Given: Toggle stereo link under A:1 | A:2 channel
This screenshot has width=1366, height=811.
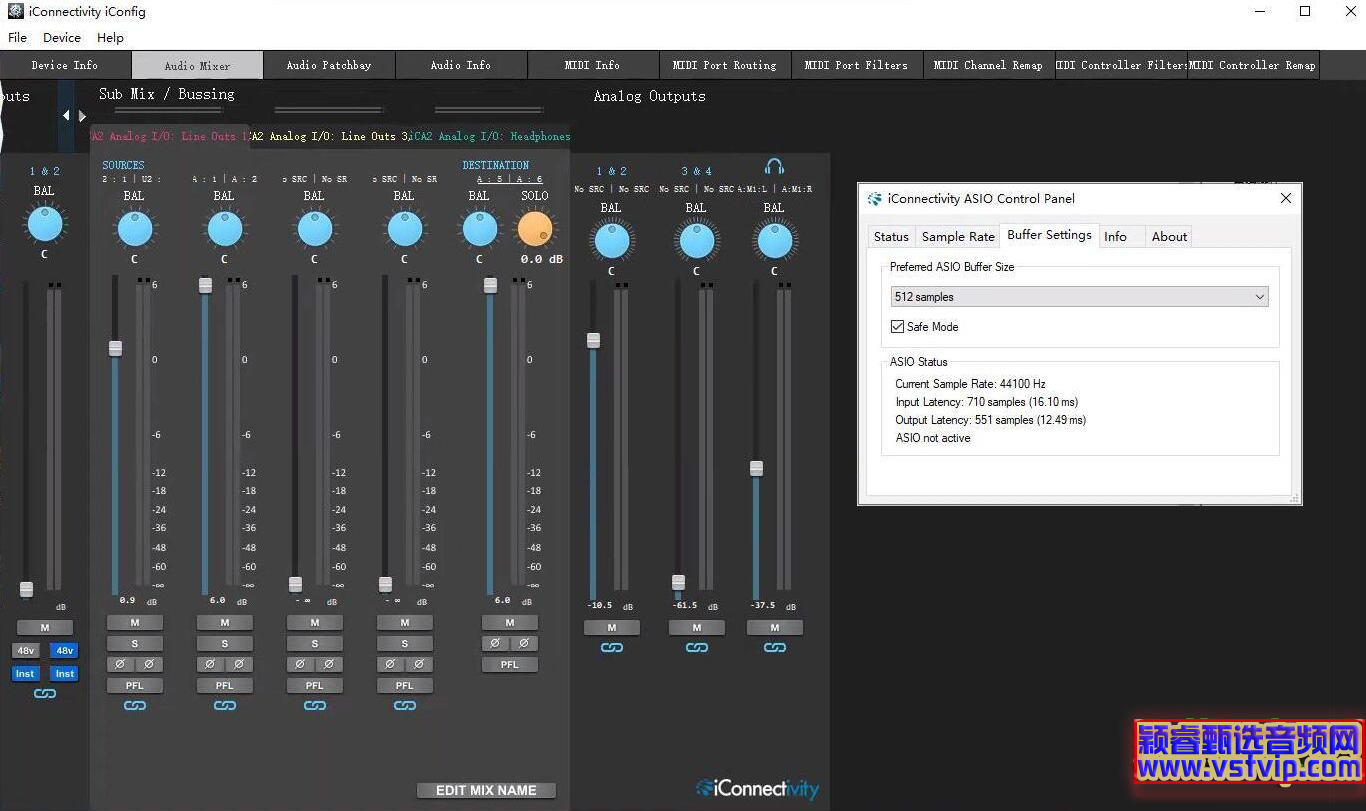Looking at the screenshot, I should click(x=225, y=706).
